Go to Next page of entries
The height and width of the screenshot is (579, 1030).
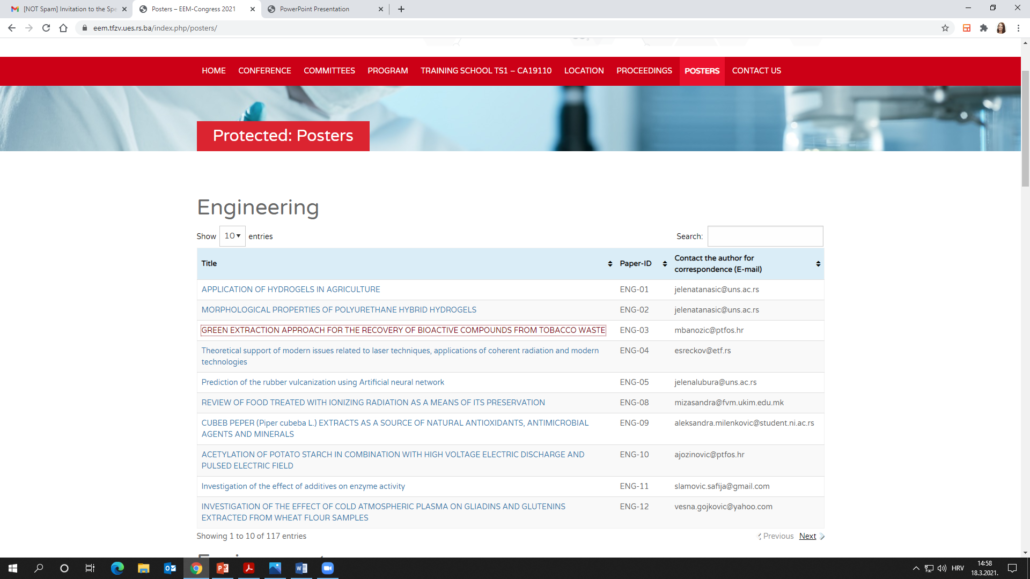807,536
